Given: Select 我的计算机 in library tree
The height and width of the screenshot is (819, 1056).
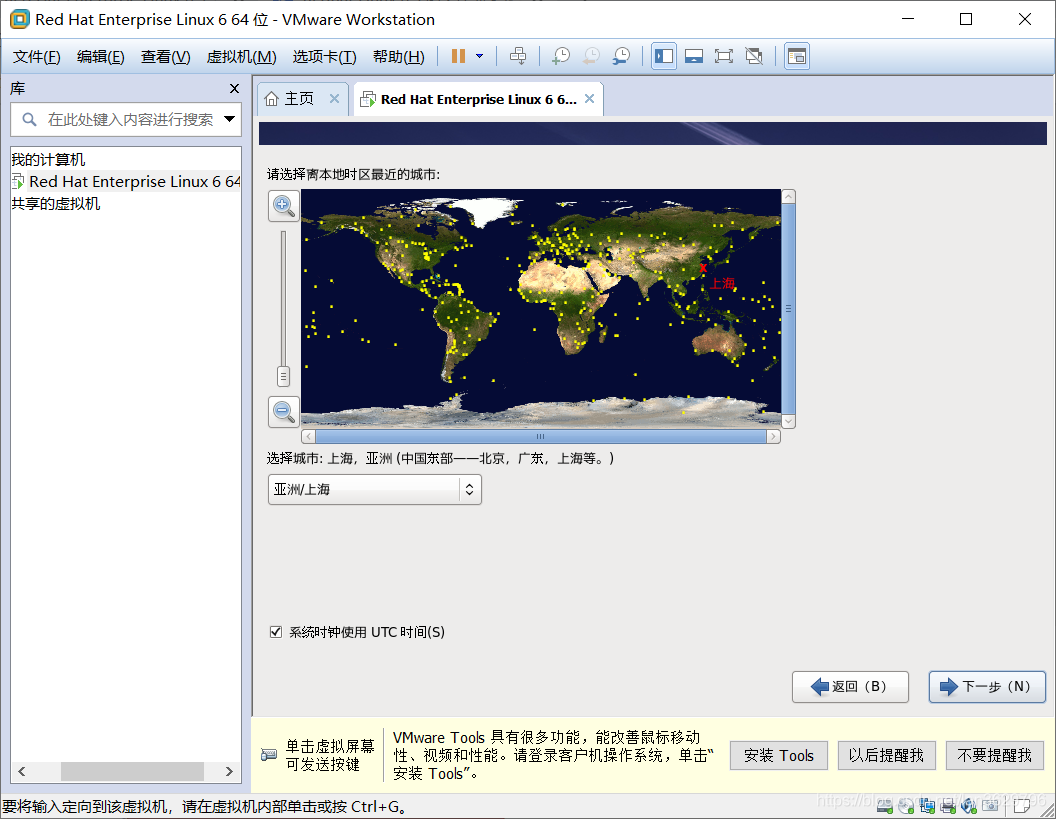Looking at the screenshot, I should [48, 160].
